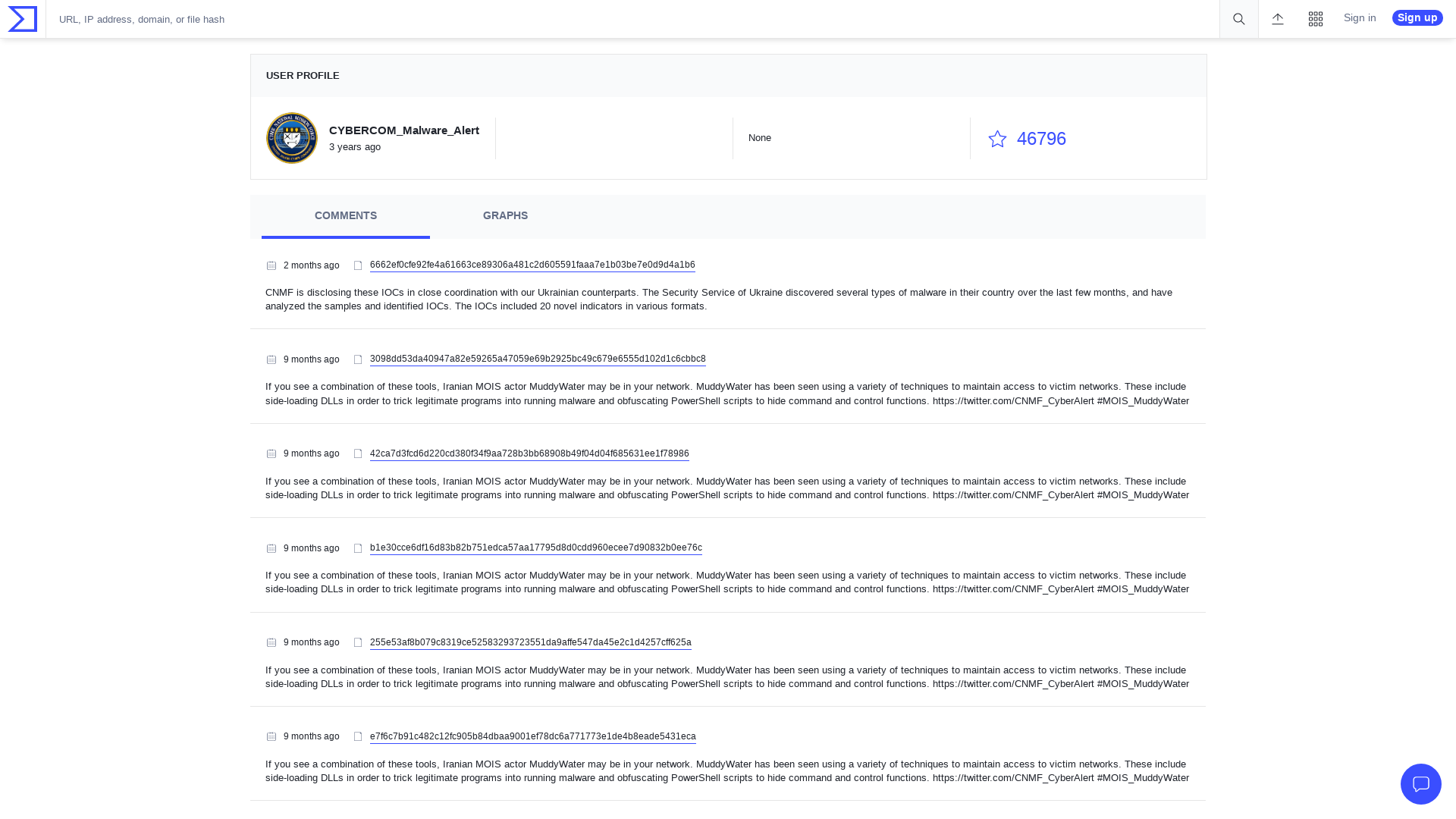Click the reputation score 46796
The image size is (1456, 819).
click(x=1041, y=139)
